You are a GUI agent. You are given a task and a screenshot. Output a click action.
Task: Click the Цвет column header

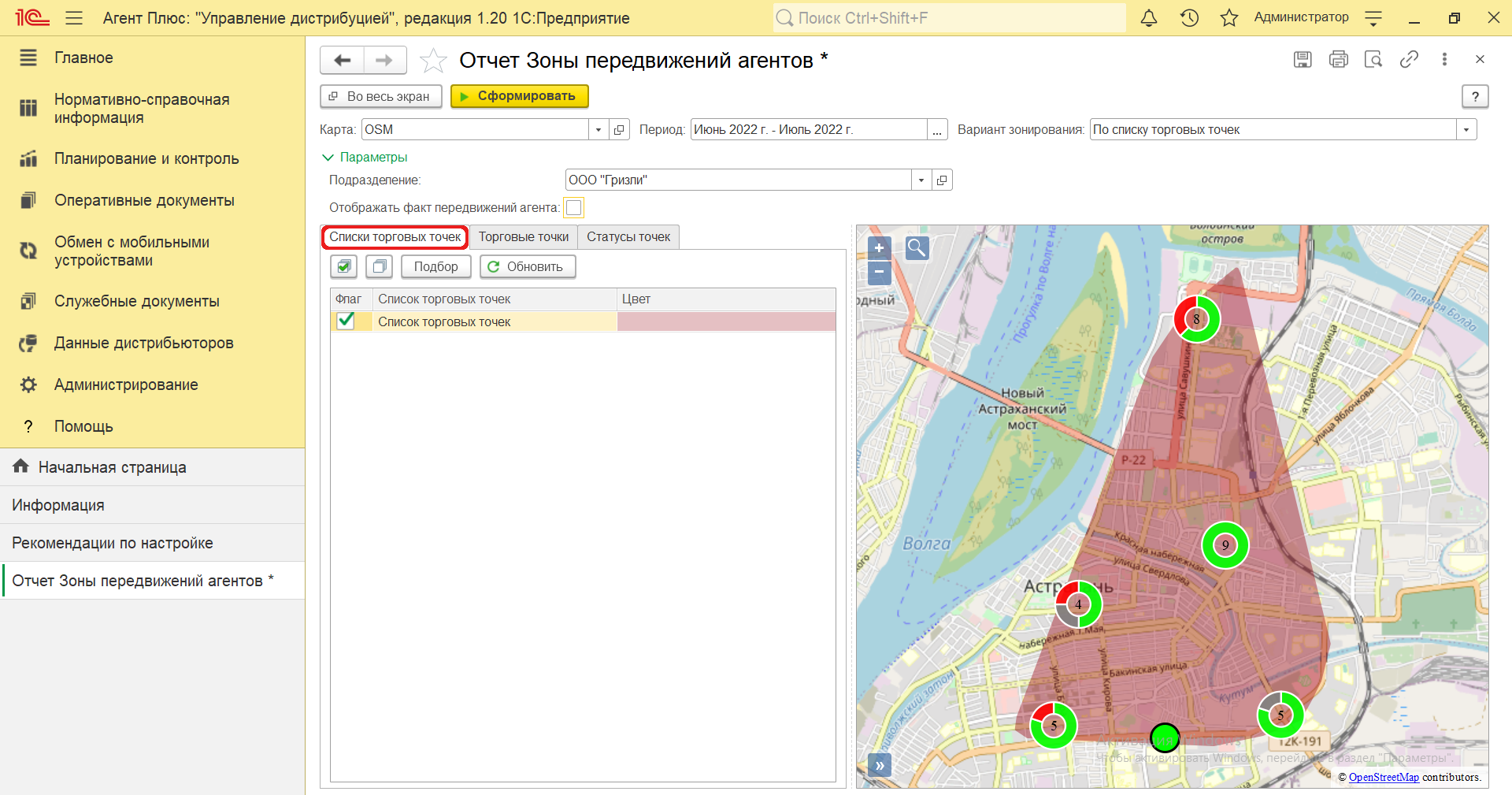point(726,299)
